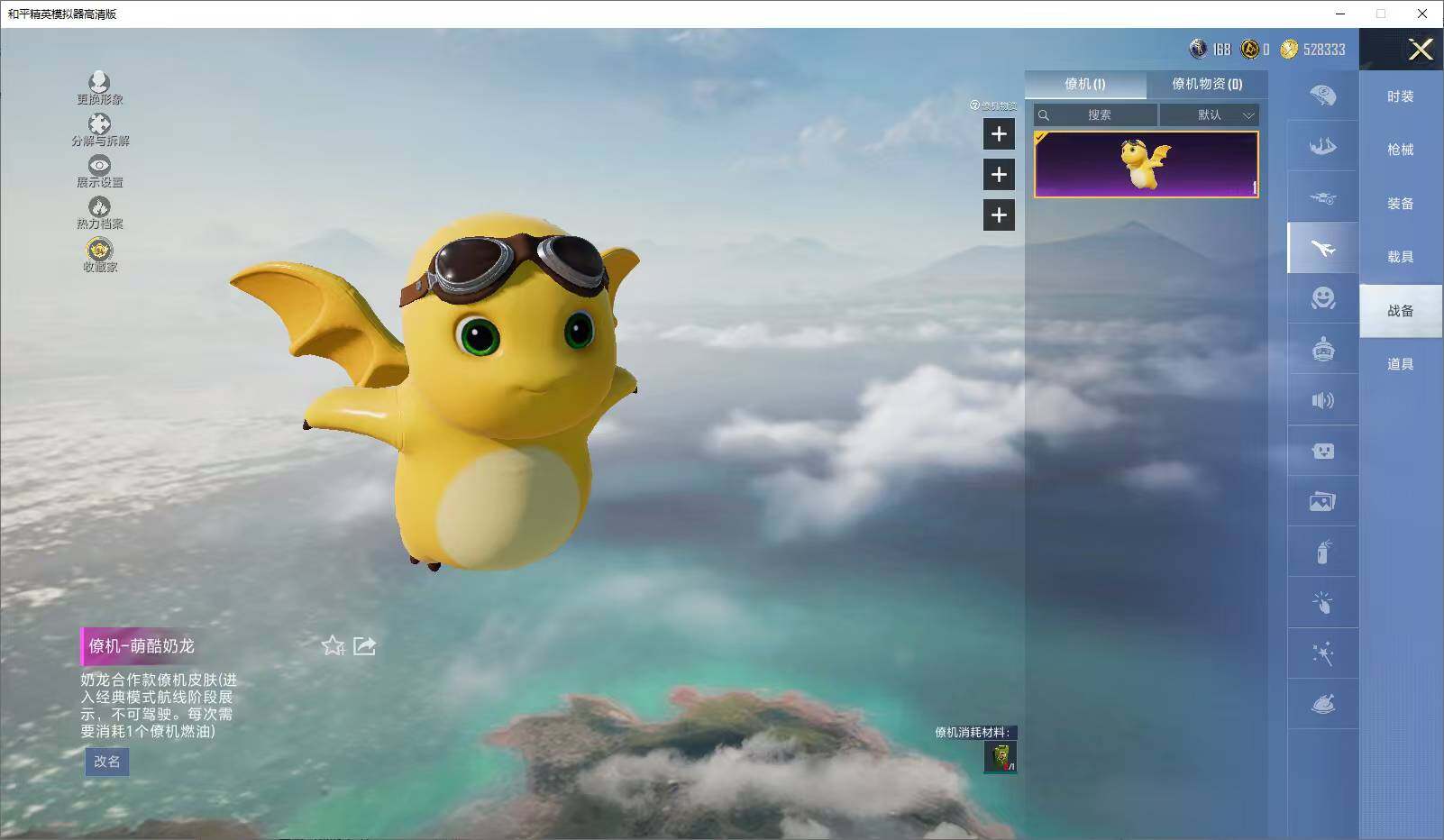Open the parachute category icon
This screenshot has height=840, width=1444.
click(1322, 96)
